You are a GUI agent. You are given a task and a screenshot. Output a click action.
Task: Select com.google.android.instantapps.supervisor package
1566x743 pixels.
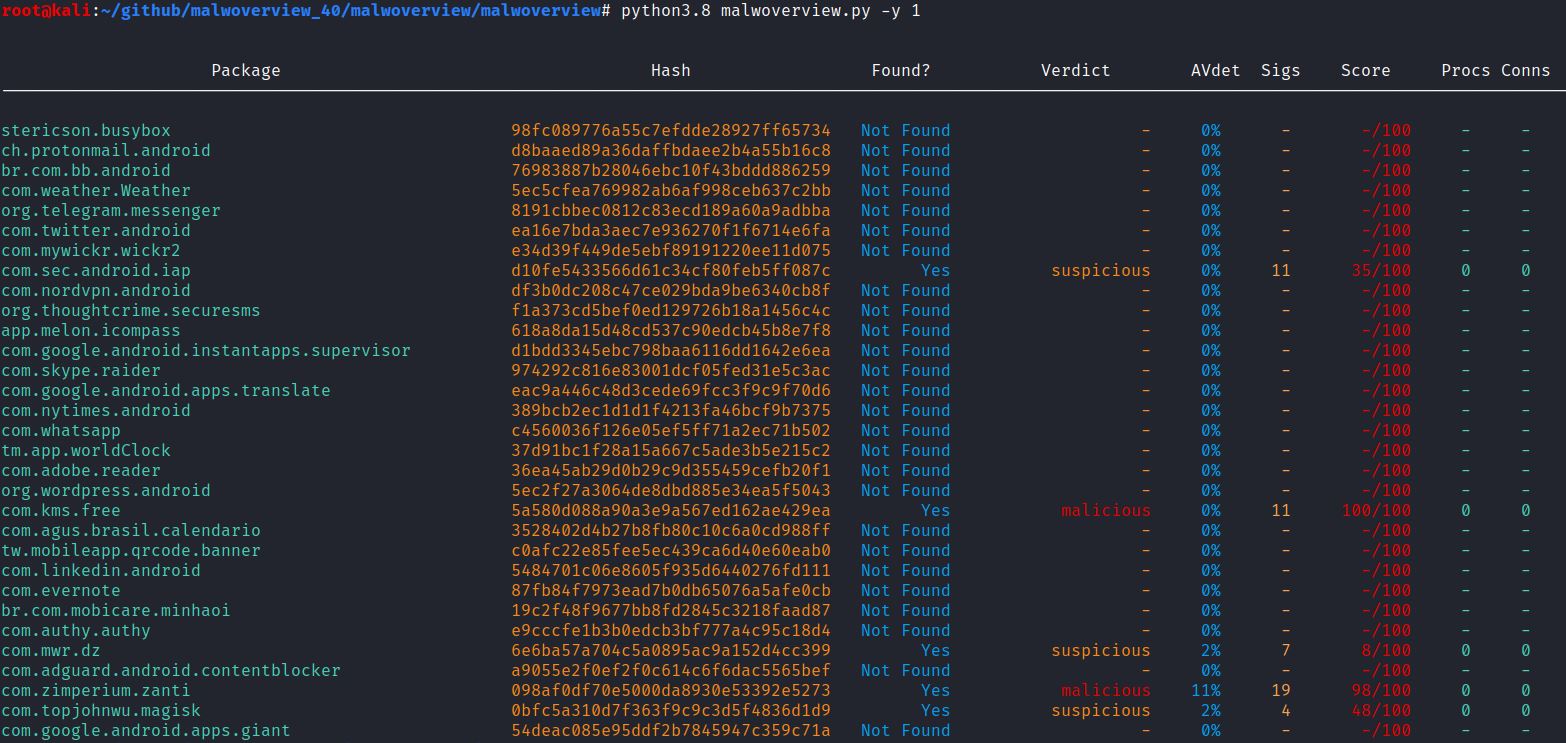click(206, 350)
